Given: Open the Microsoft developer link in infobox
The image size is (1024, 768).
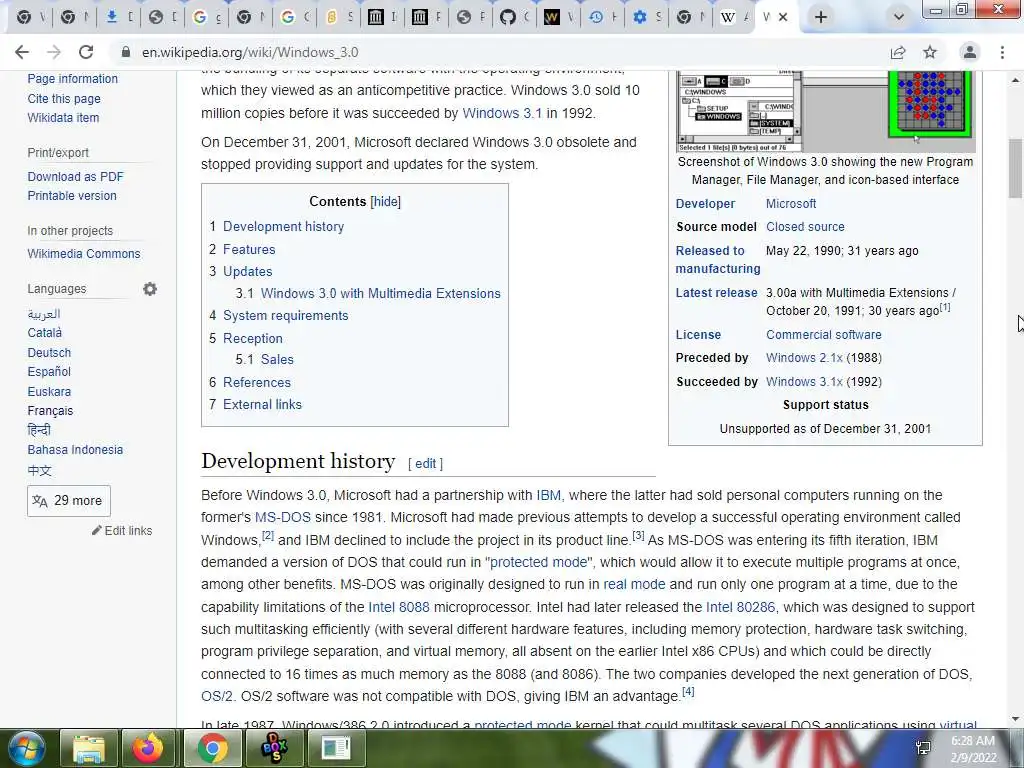Looking at the screenshot, I should [791, 204].
